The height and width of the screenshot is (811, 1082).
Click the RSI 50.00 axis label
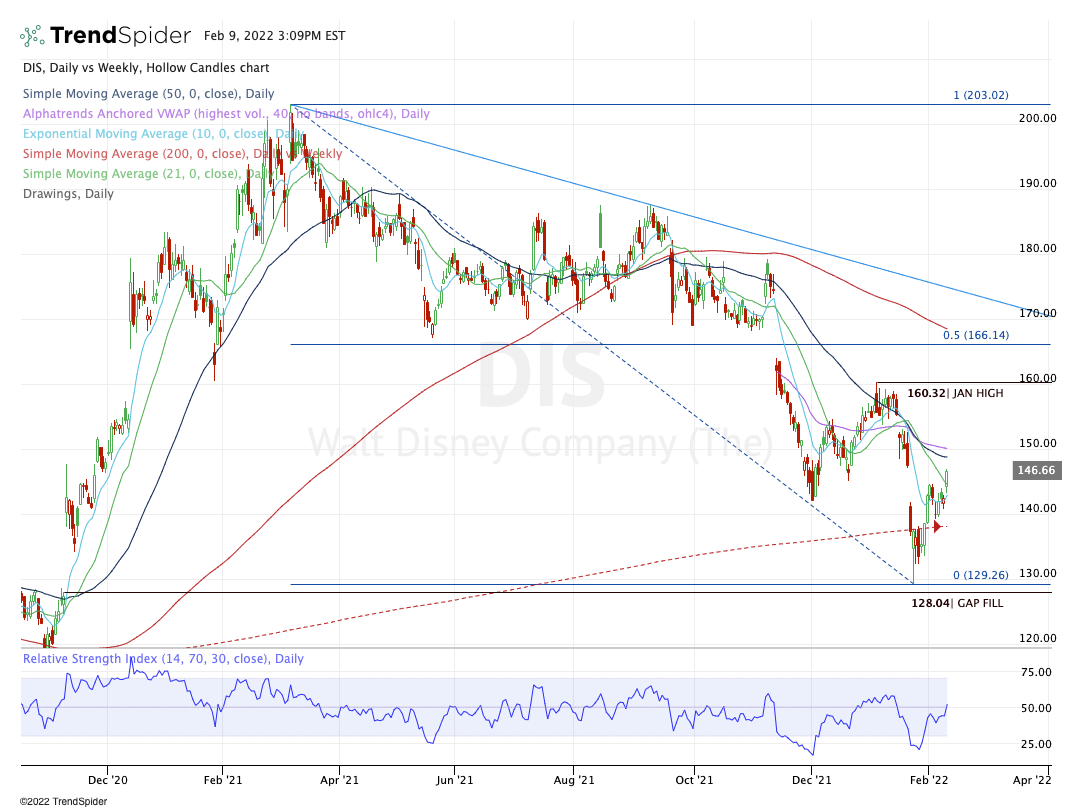[1035, 707]
